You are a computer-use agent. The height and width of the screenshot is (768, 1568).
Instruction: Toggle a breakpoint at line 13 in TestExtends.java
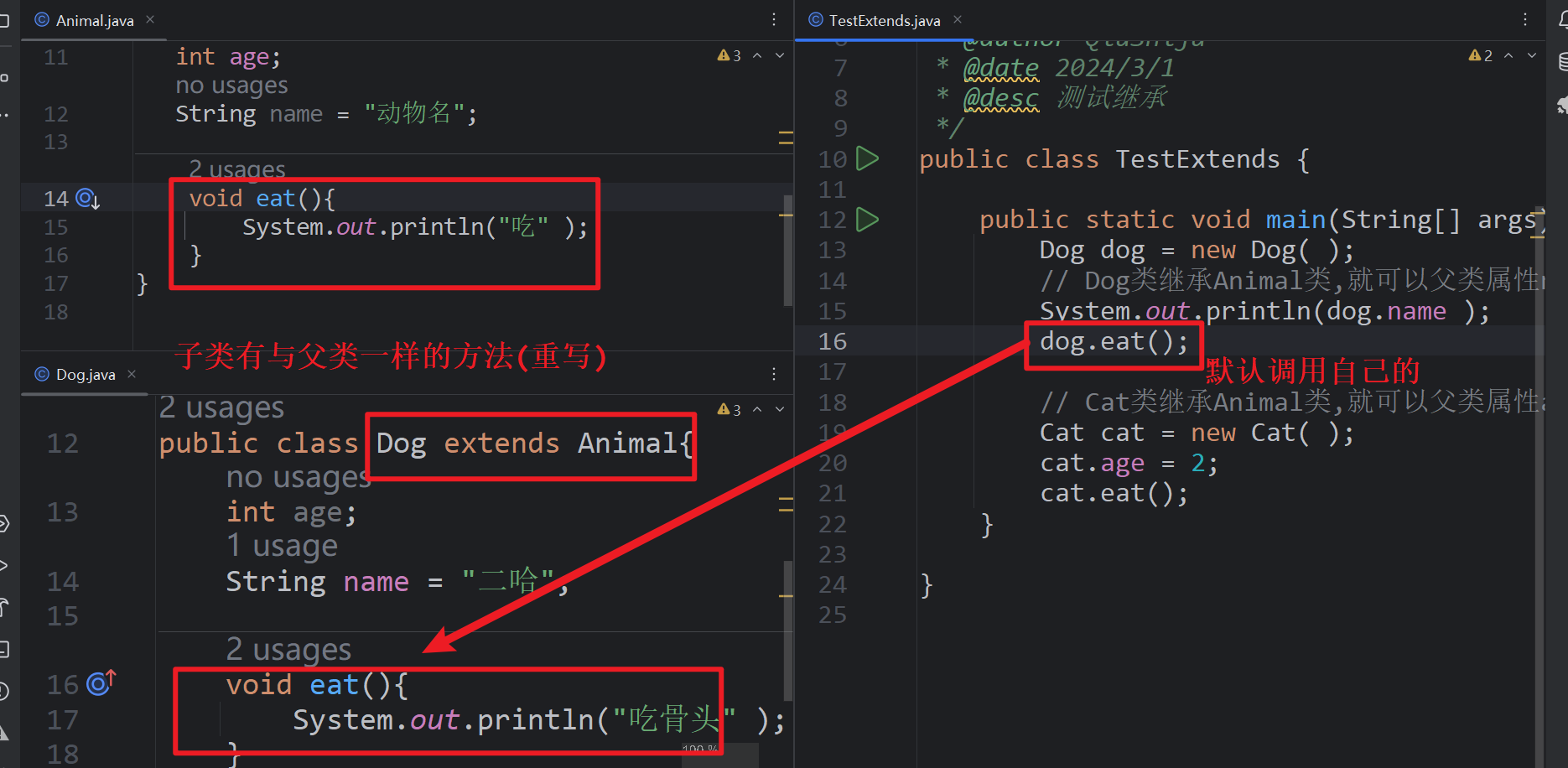coord(833,250)
